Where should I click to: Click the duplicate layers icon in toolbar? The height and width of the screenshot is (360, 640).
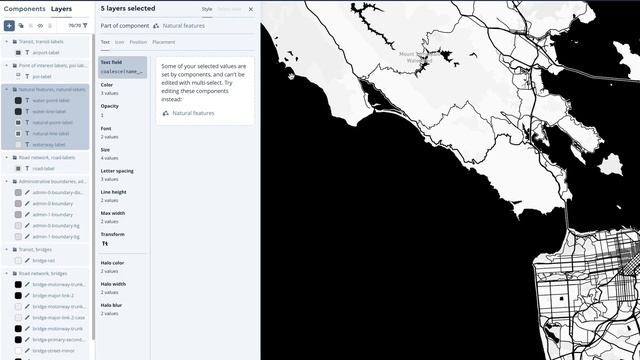coord(21,26)
